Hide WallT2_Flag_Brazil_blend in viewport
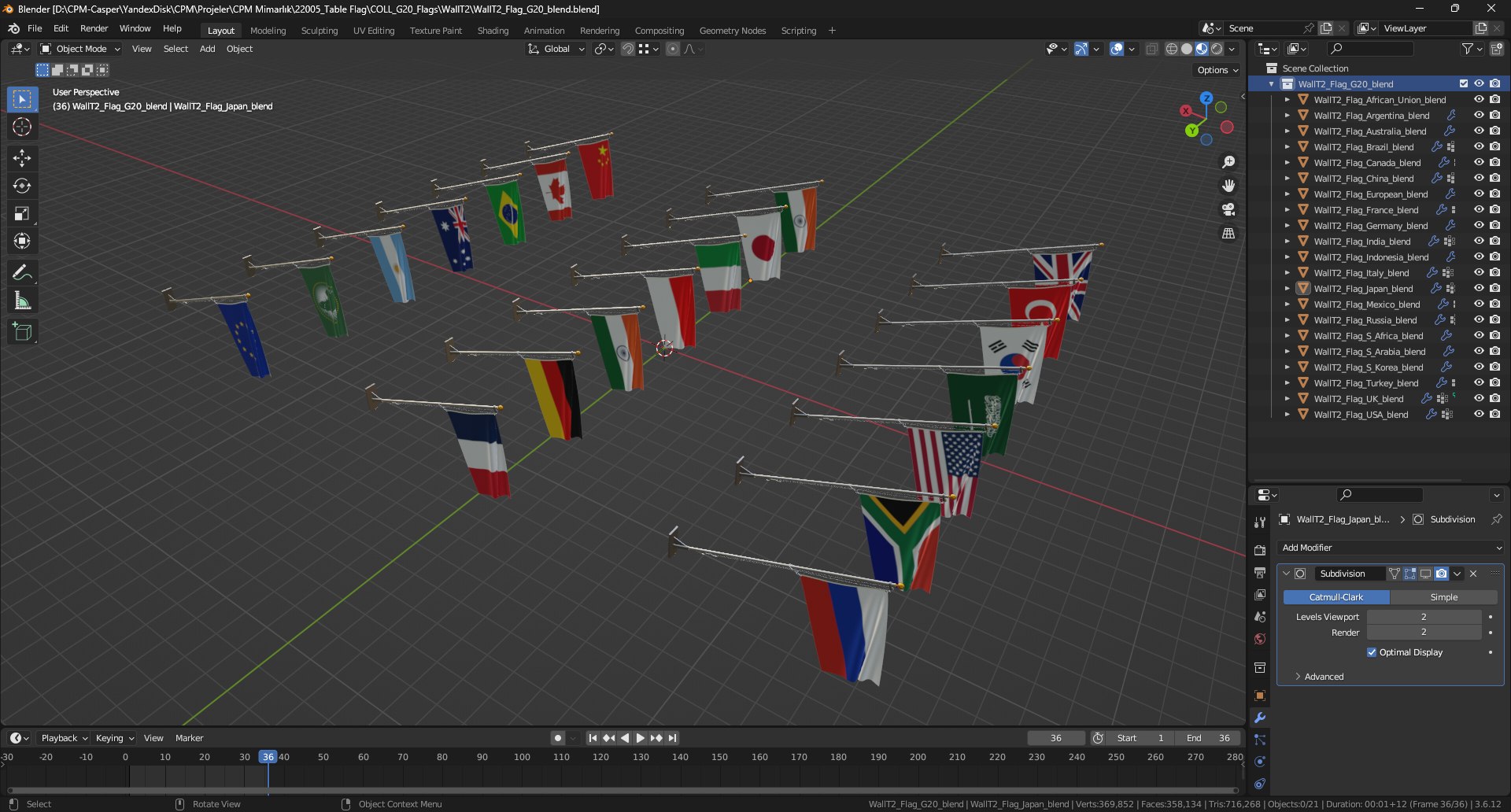The image size is (1511, 812). coord(1479,147)
